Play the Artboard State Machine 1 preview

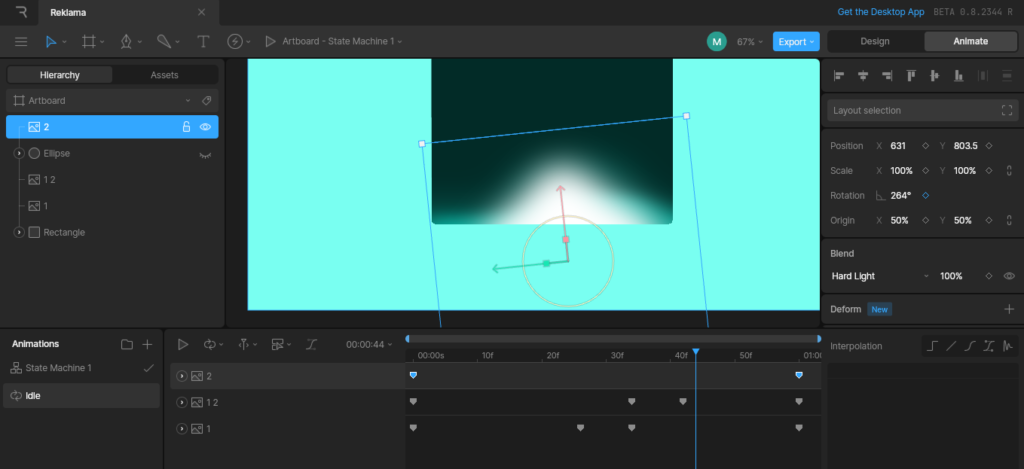click(x=270, y=42)
